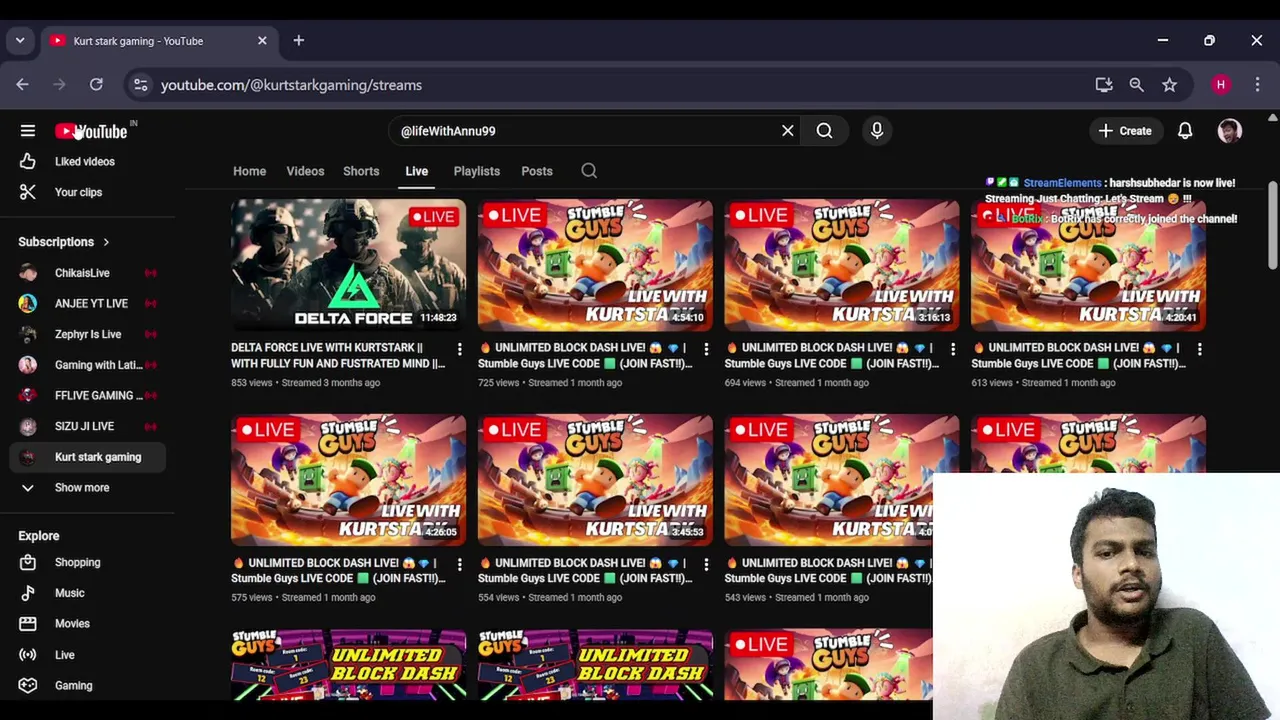The image size is (1280, 720).
Task: Open account avatar menu
Action: coord(1230,131)
